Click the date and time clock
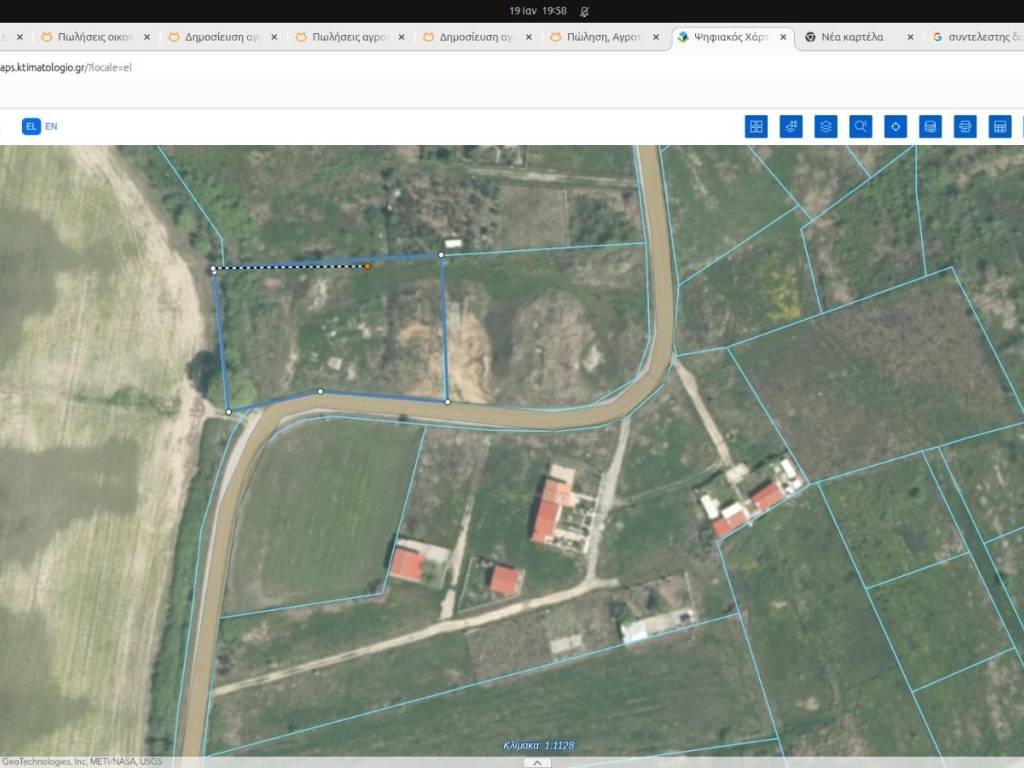The width and height of the screenshot is (1024, 768). point(538,11)
